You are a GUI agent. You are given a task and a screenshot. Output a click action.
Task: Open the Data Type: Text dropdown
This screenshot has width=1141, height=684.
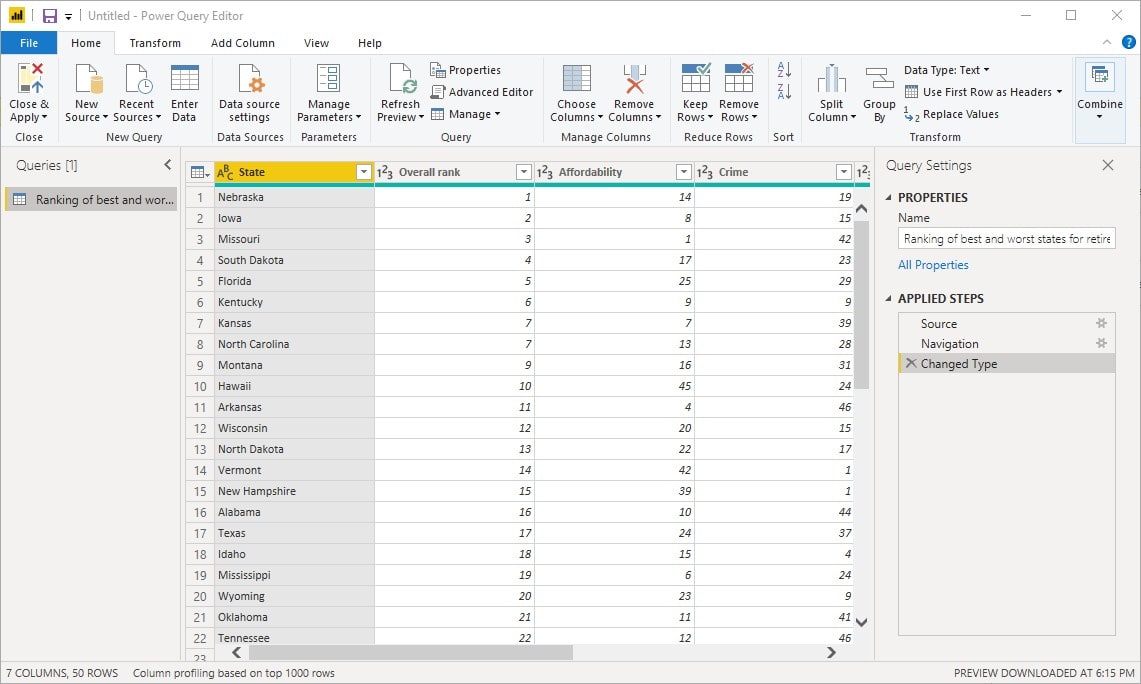947,70
